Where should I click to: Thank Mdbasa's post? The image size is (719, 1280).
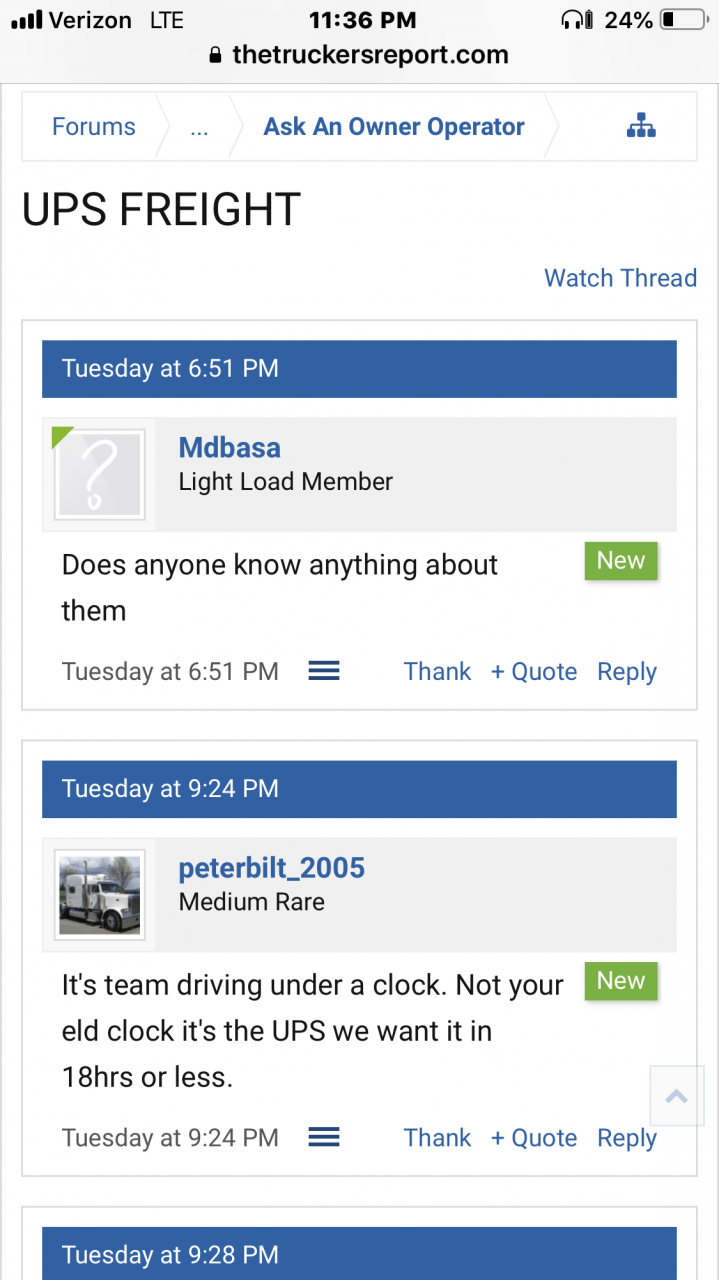point(437,671)
